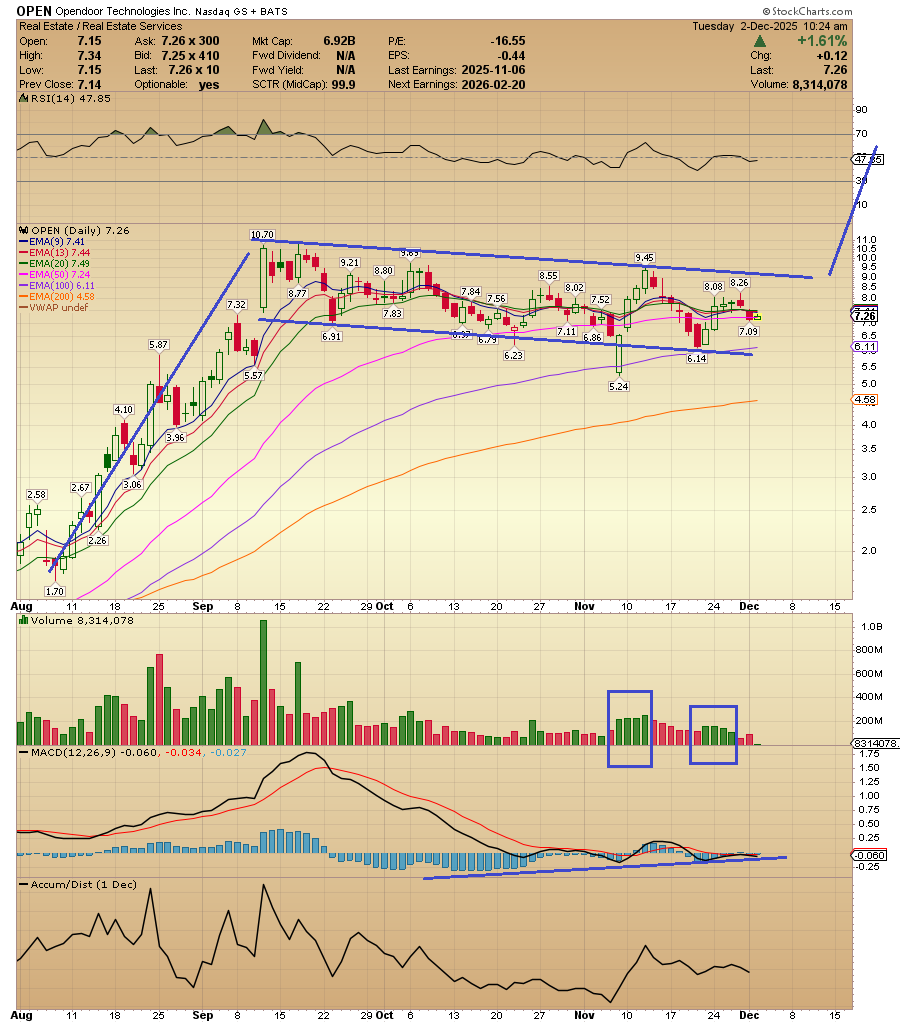Click the 6.23 price label
This screenshot has height=1023, width=900.
(x=514, y=356)
